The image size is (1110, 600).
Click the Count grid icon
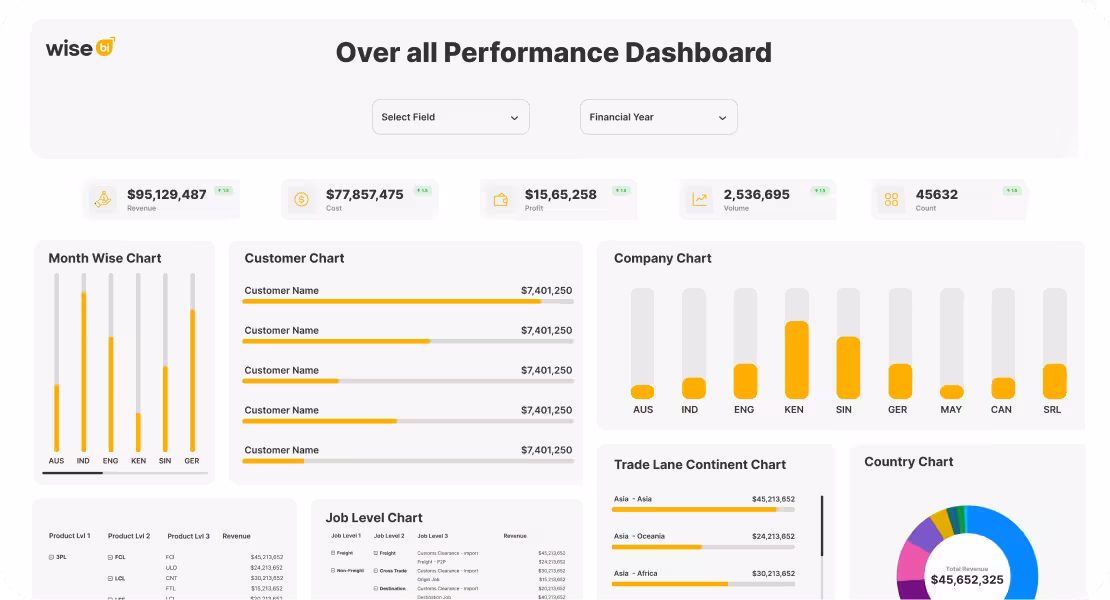(891, 199)
